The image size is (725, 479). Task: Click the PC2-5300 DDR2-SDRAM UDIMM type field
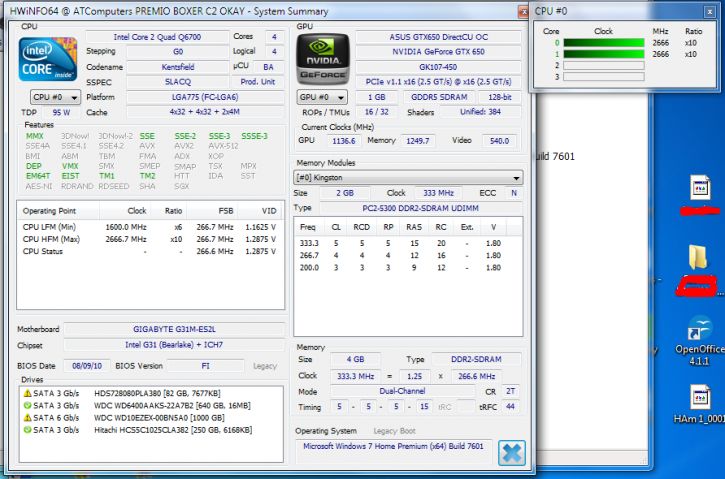(x=420, y=209)
